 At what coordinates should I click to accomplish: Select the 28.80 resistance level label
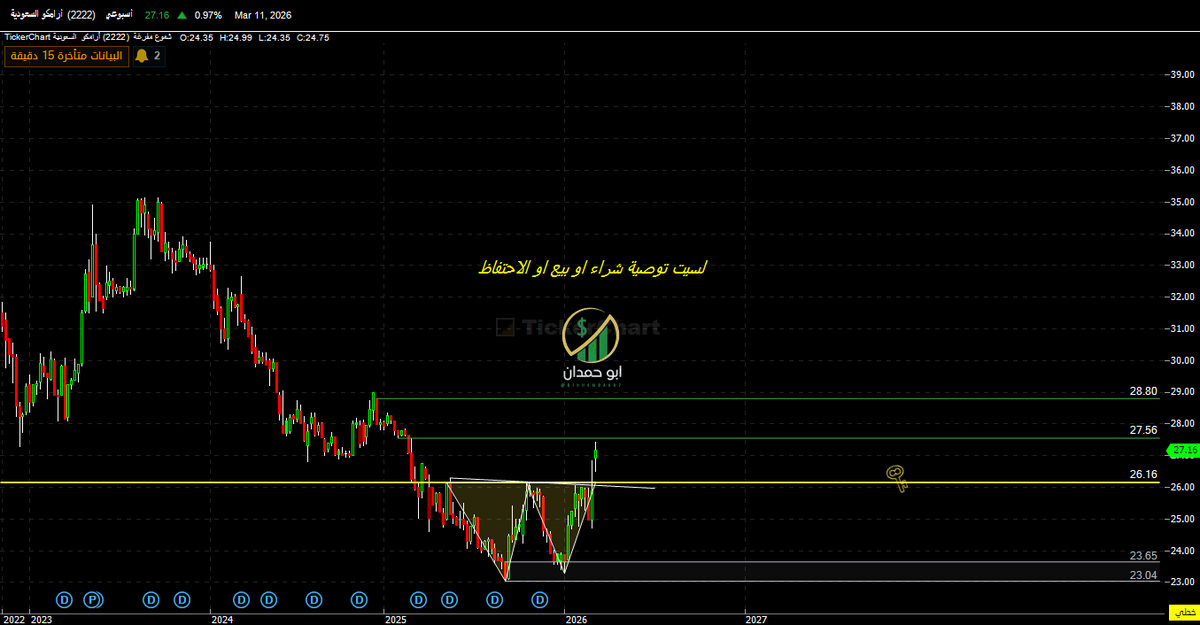click(x=1143, y=391)
